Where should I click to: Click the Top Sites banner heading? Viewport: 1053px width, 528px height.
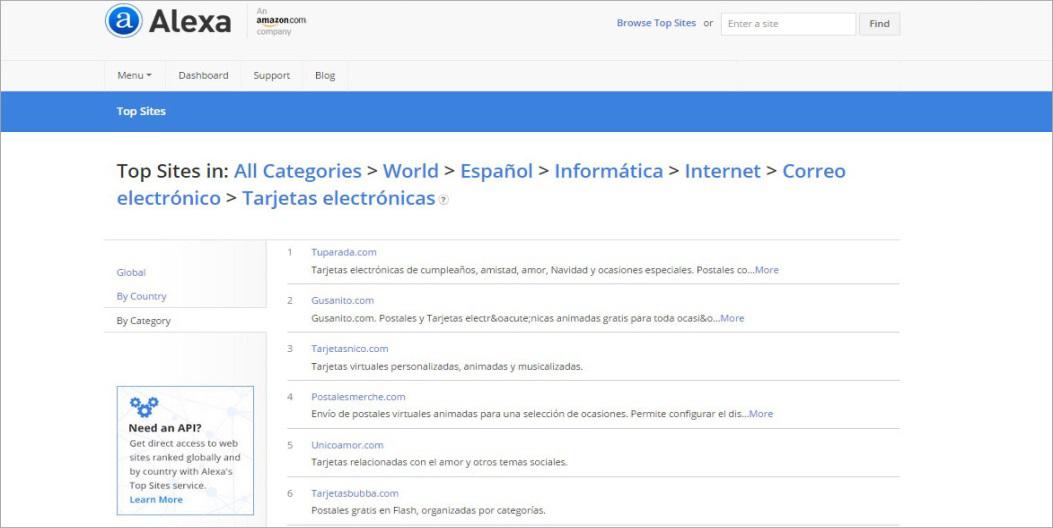coord(141,112)
